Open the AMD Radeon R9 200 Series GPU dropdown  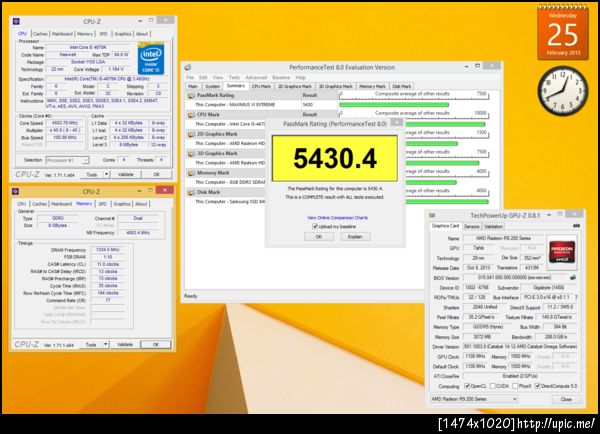[474, 399]
